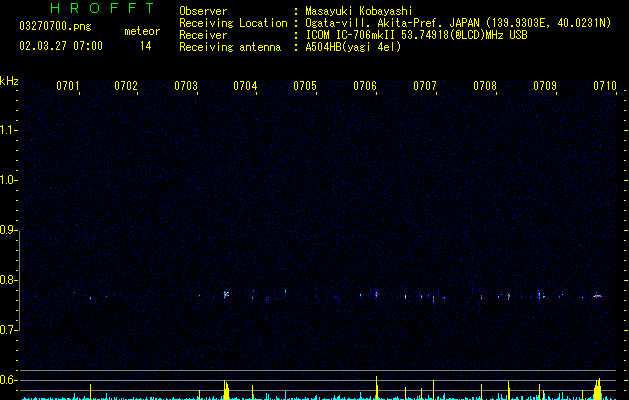Click the 0706 time marker
The width and height of the screenshot is (629, 400).
click(365, 86)
